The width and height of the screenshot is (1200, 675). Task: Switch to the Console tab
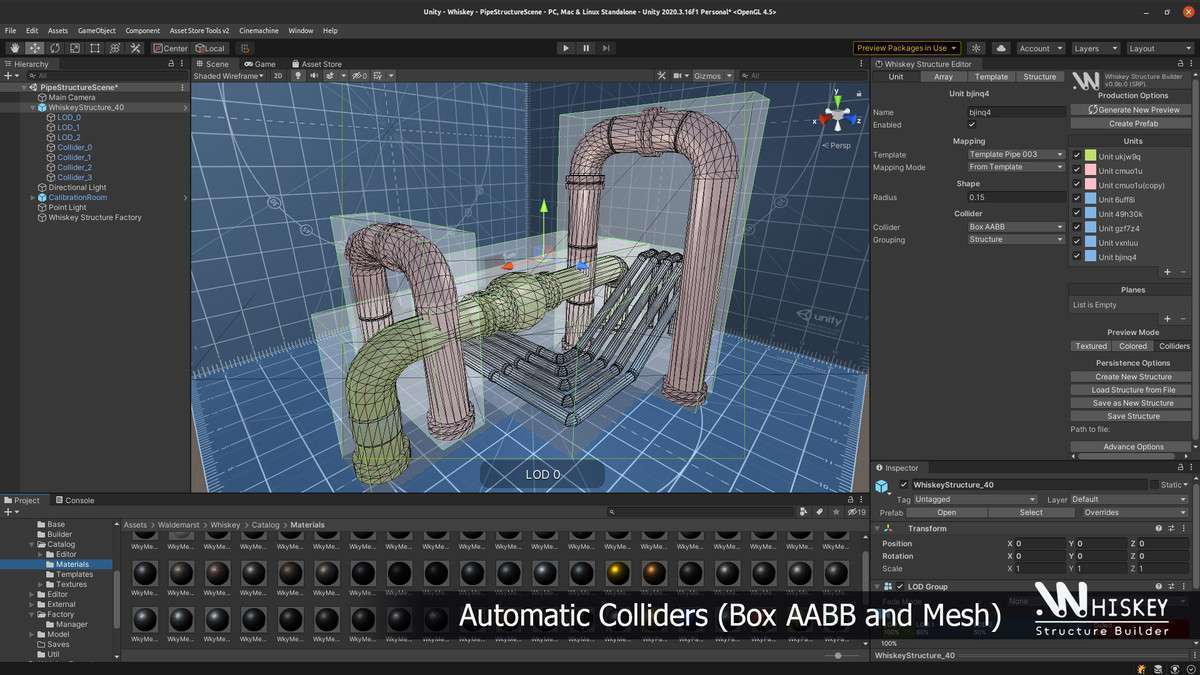[75, 500]
